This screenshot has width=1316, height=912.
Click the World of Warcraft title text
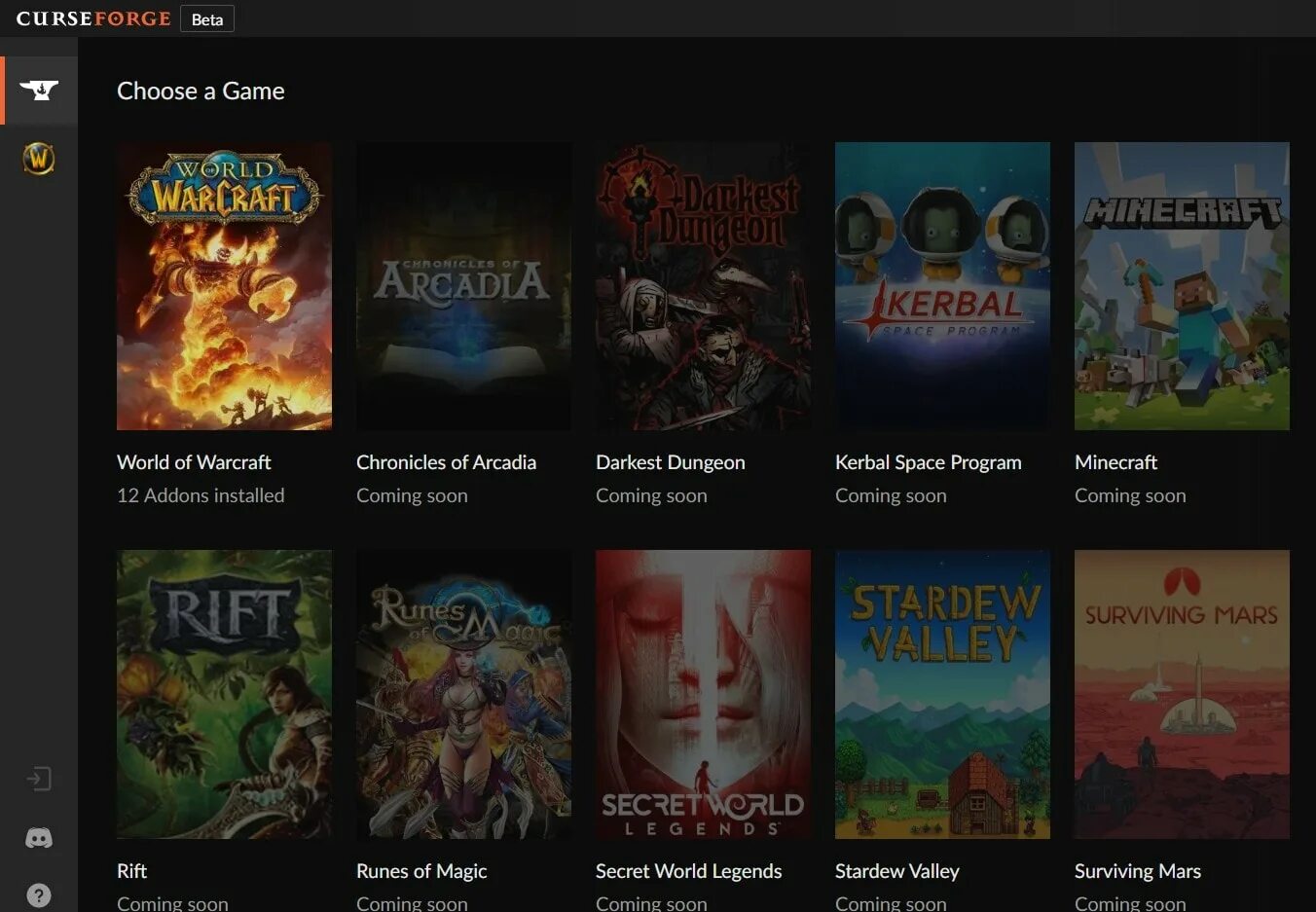(x=194, y=462)
